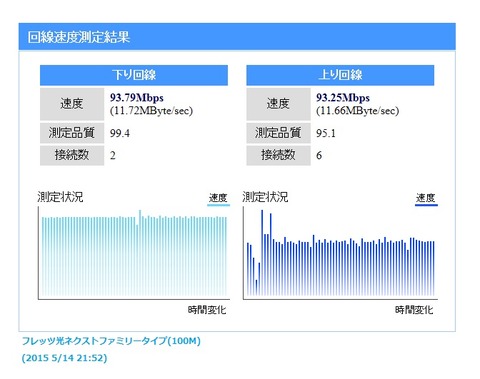Click the 測定品質 label under 上り回線
The width and height of the screenshot is (480, 379).
[278, 133]
